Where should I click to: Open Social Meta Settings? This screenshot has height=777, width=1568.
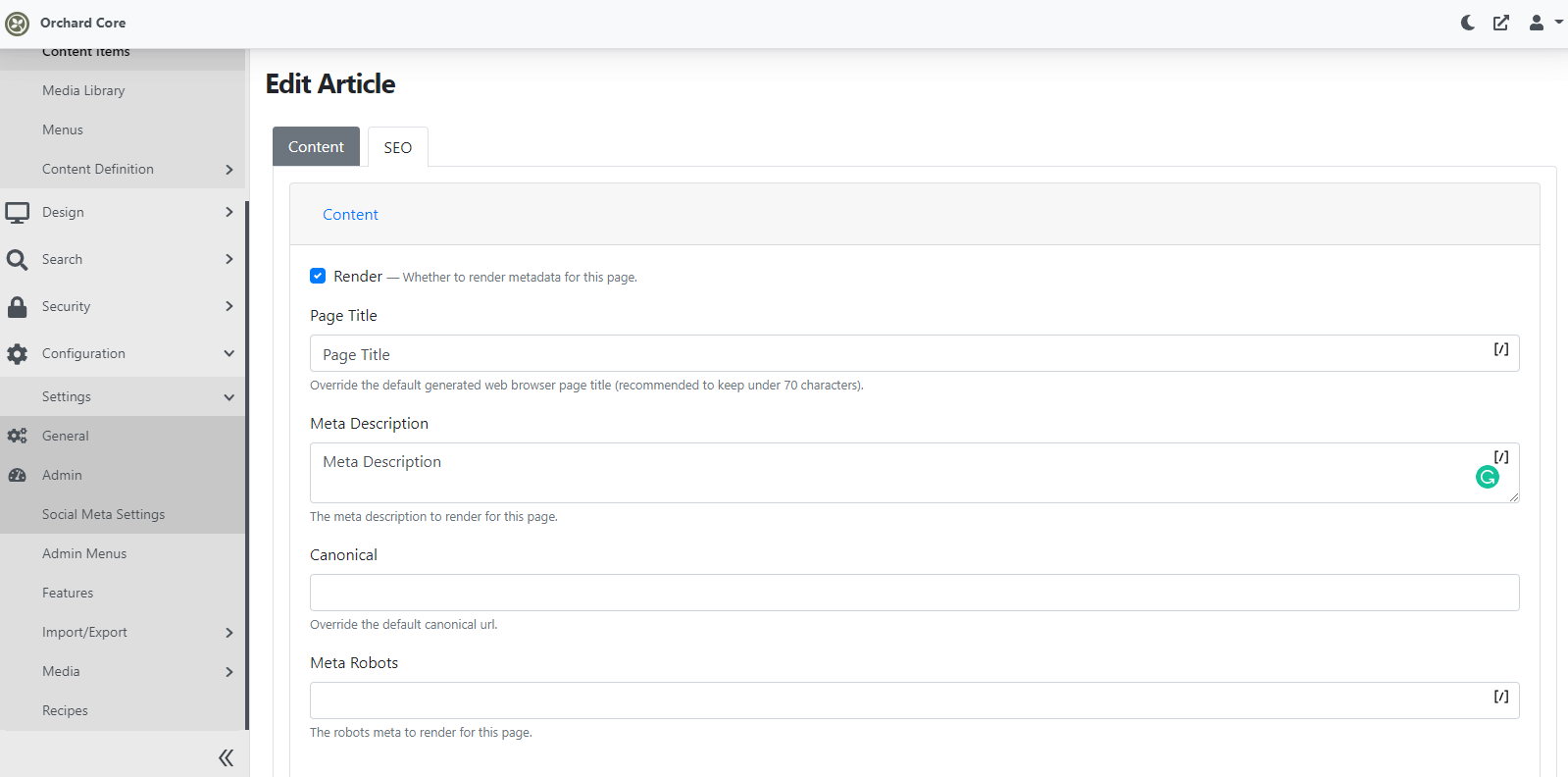point(103,514)
